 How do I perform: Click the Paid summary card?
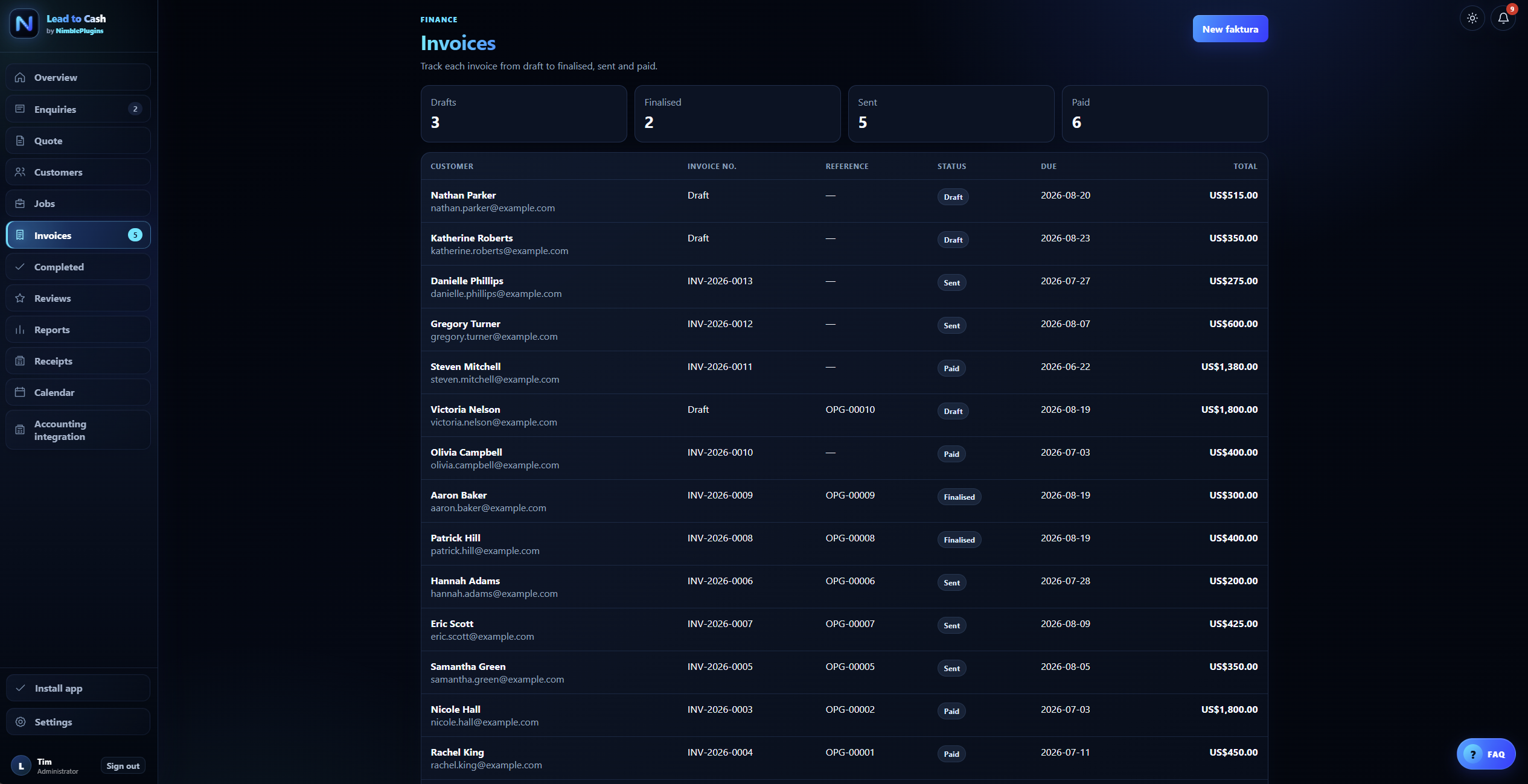1165,113
